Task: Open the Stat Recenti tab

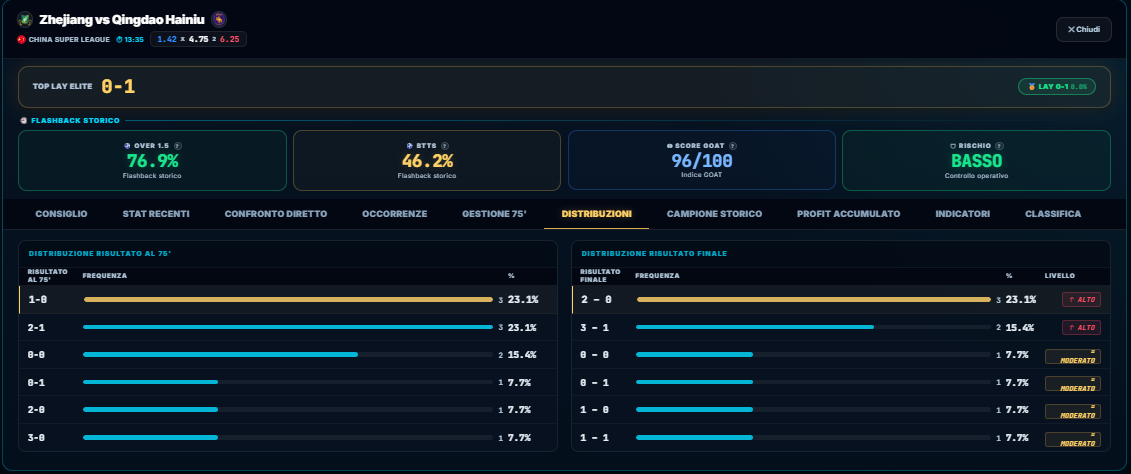Action: tap(156, 214)
